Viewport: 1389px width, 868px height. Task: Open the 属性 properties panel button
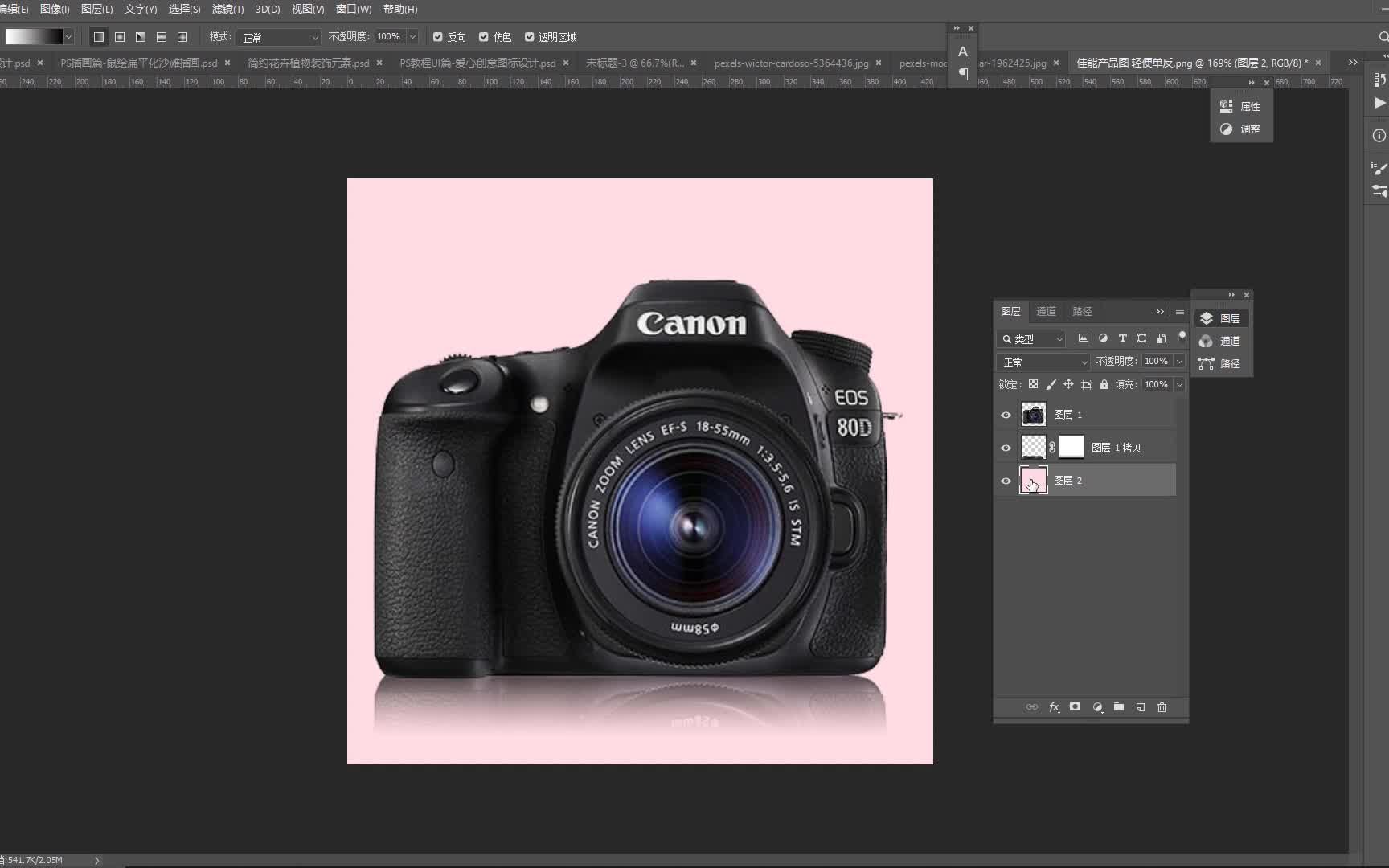[x=1240, y=106]
